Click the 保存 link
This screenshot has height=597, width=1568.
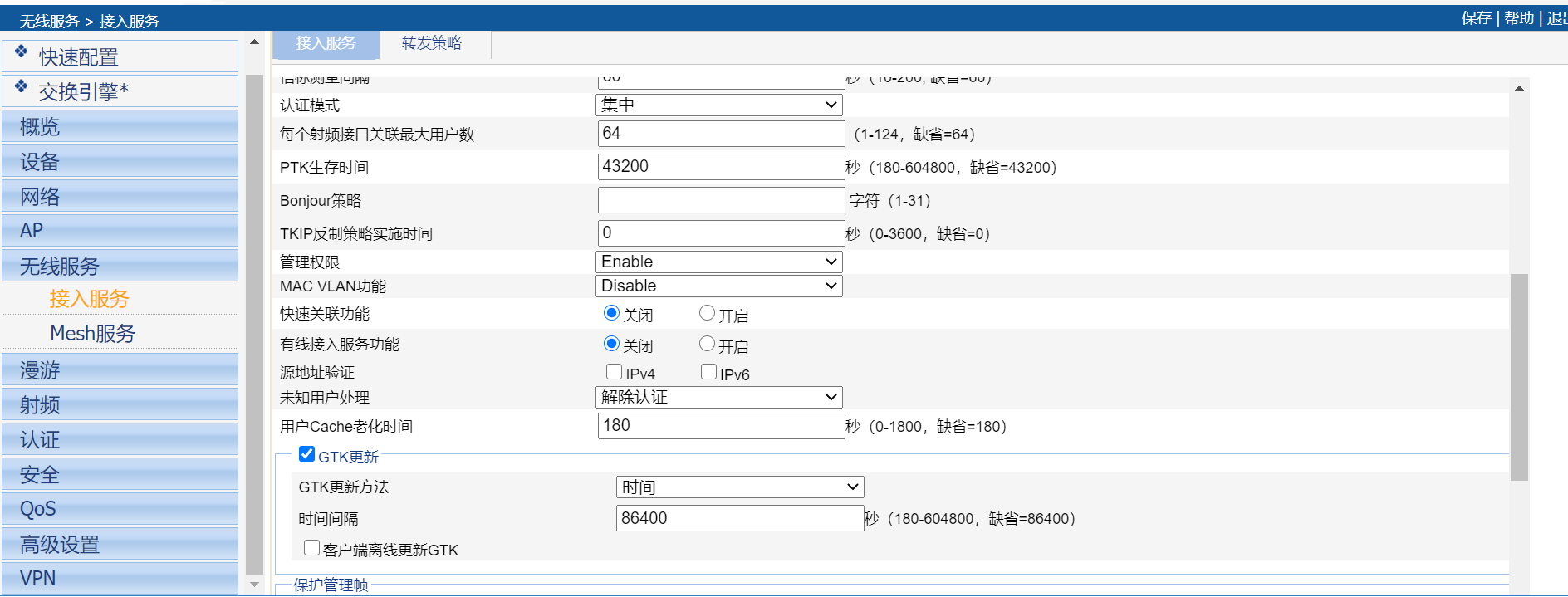(x=1476, y=17)
